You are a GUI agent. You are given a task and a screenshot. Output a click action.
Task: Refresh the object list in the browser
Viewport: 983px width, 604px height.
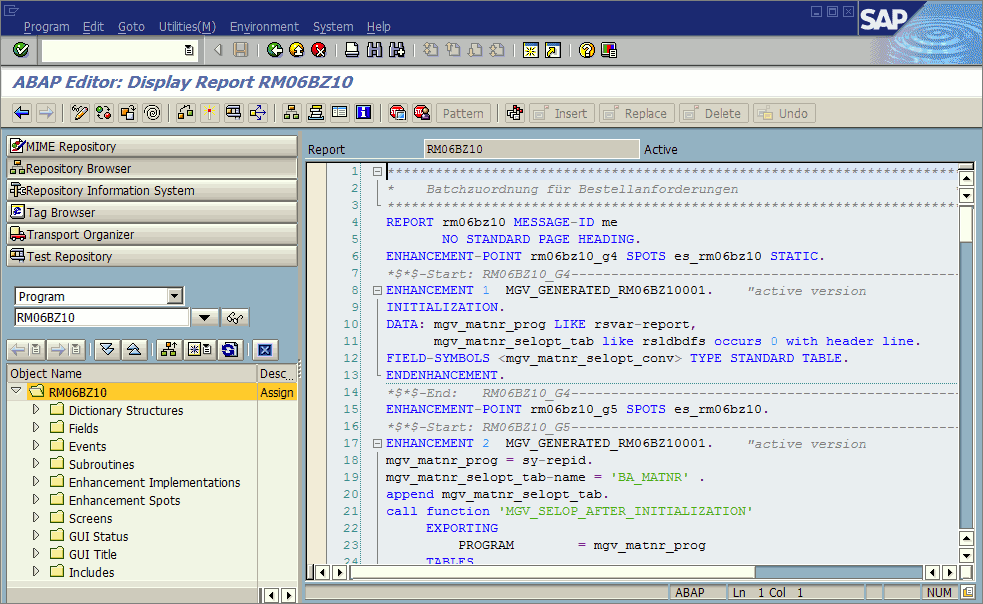231,349
